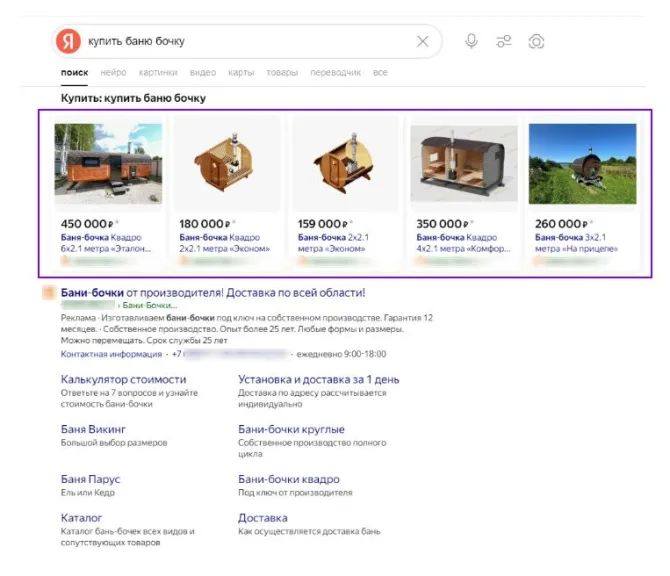
Task: Click the Yandex logo icon
Action: (x=68, y=41)
